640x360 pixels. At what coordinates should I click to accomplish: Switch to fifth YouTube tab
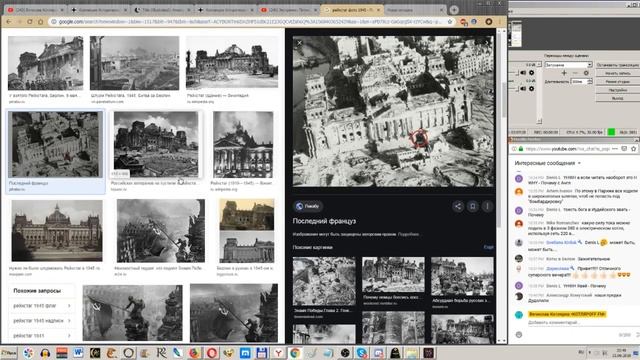[288, 10]
